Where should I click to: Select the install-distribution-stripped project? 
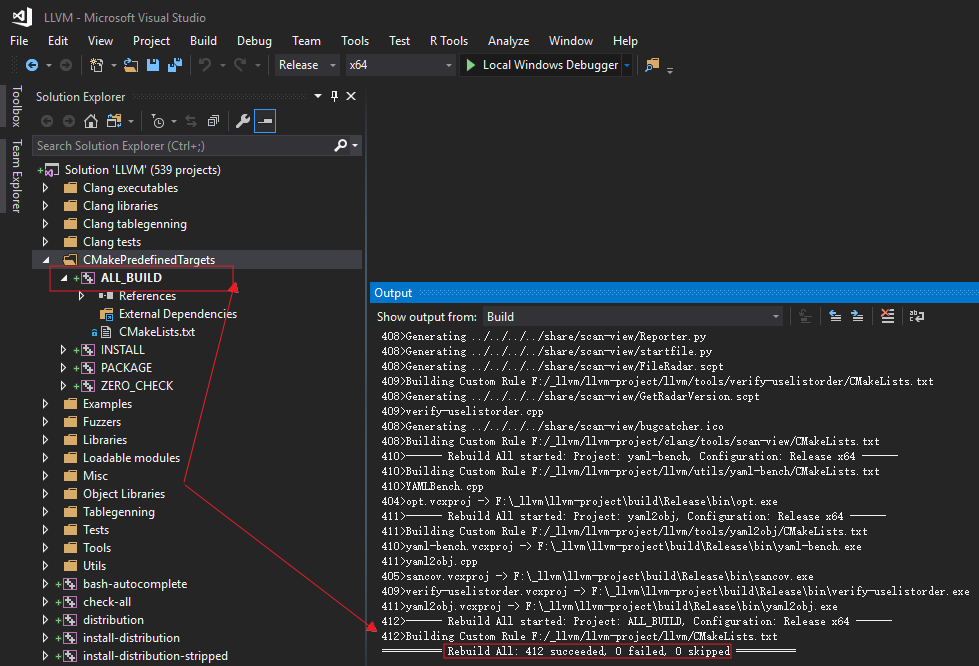click(155, 656)
